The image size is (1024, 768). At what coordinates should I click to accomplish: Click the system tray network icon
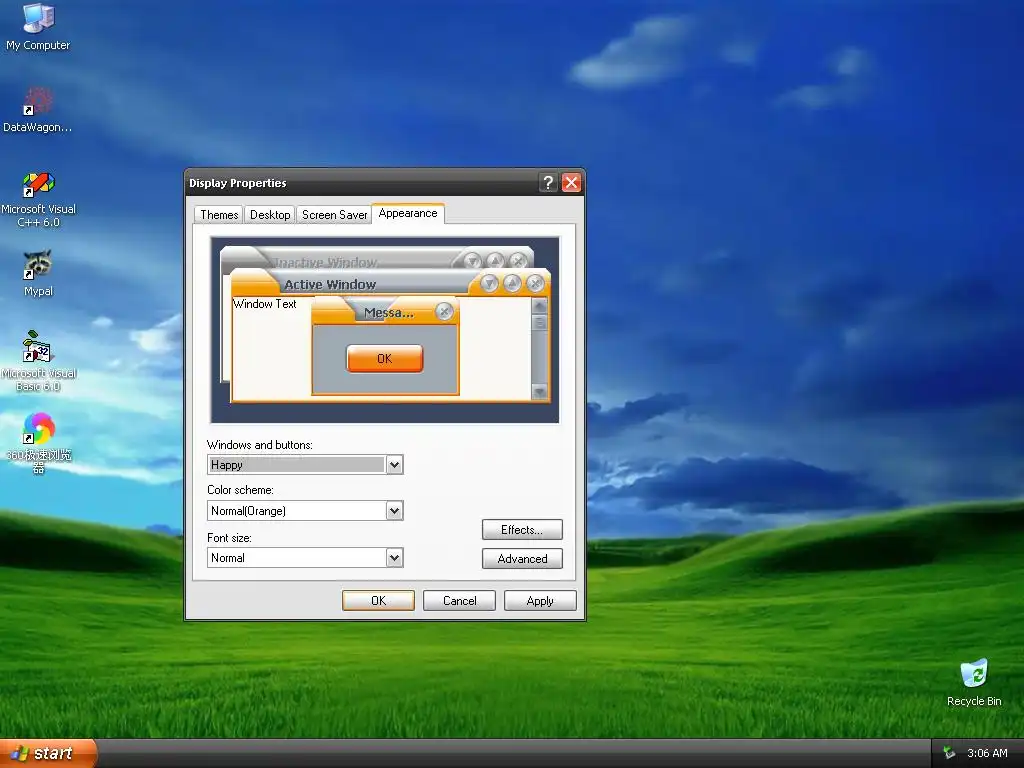pyautogui.click(x=950, y=753)
